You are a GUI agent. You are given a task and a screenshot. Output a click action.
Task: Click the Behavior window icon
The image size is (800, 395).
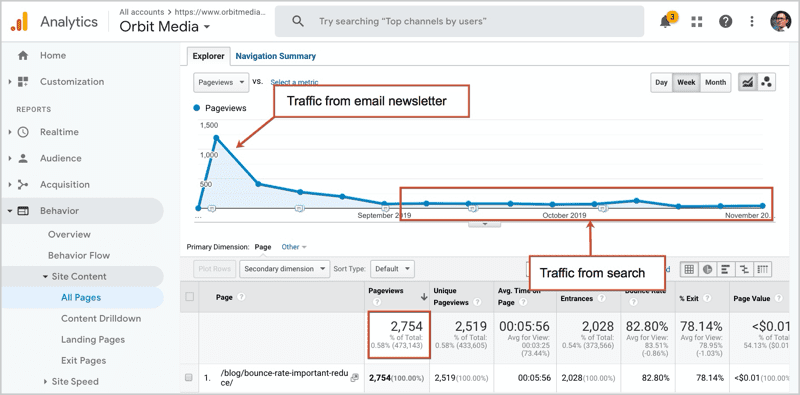coord(23,211)
